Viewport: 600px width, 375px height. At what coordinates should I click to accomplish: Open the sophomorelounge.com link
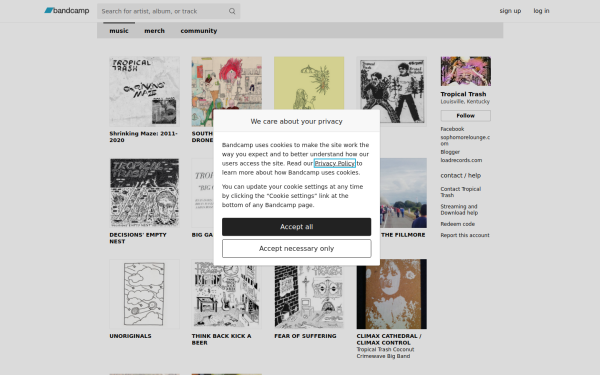click(x=465, y=140)
